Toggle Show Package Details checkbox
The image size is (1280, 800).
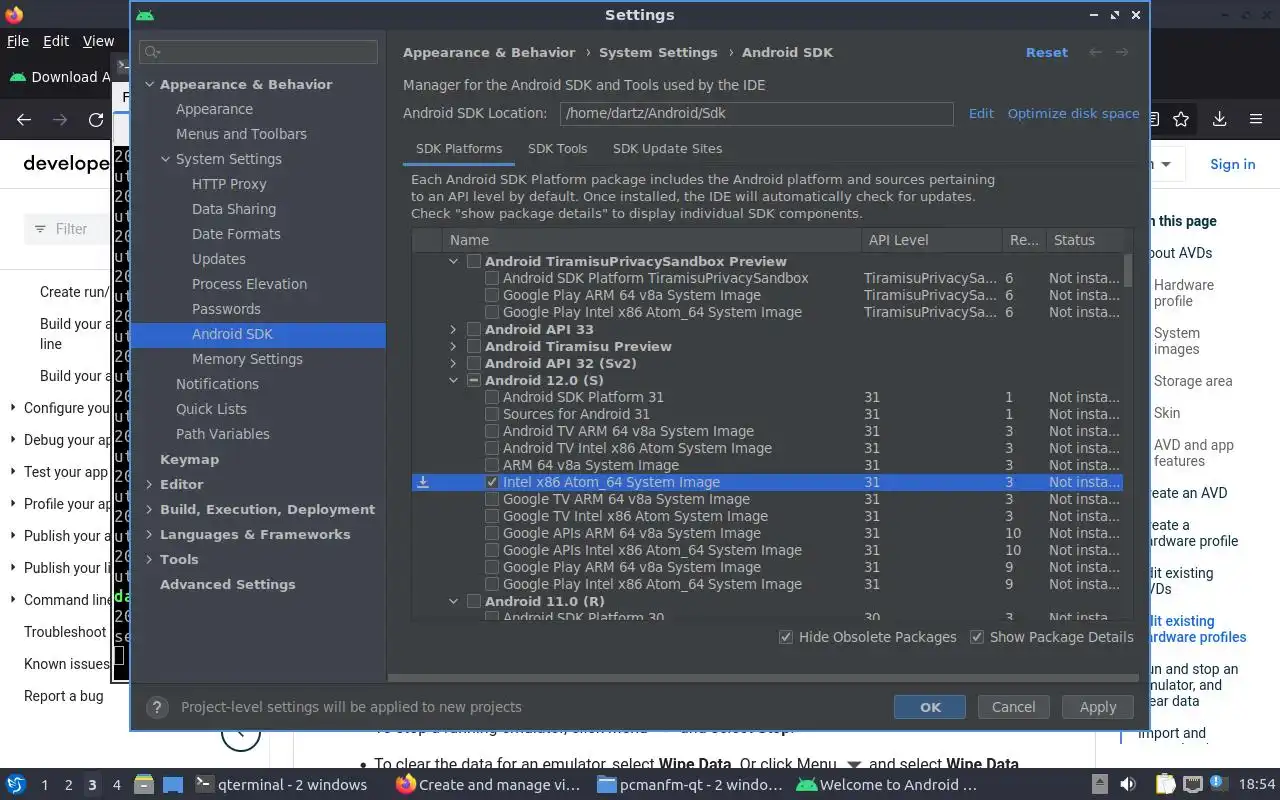(x=977, y=637)
